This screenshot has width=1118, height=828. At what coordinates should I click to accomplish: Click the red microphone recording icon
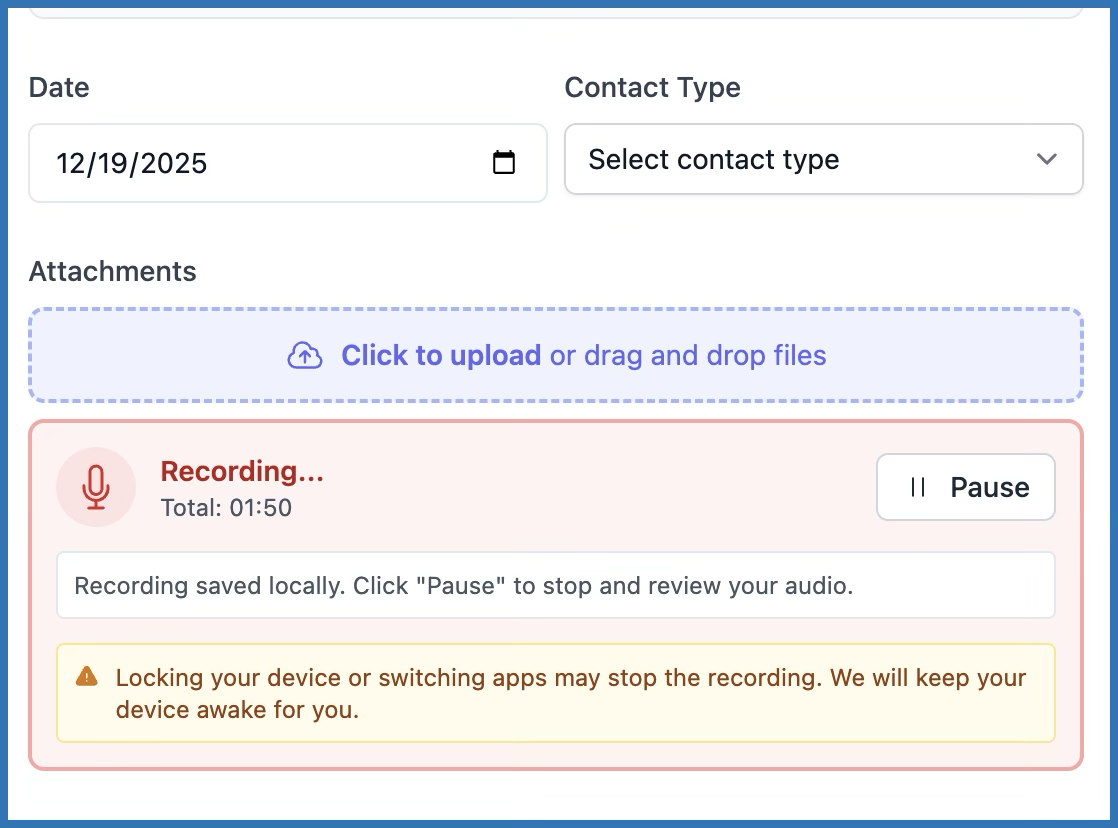click(x=96, y=487)
